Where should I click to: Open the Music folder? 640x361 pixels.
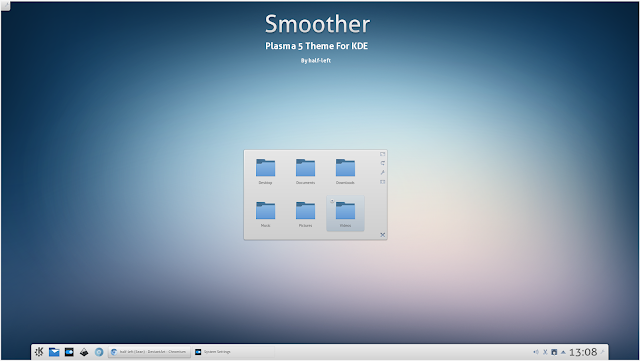coord(265,214)
